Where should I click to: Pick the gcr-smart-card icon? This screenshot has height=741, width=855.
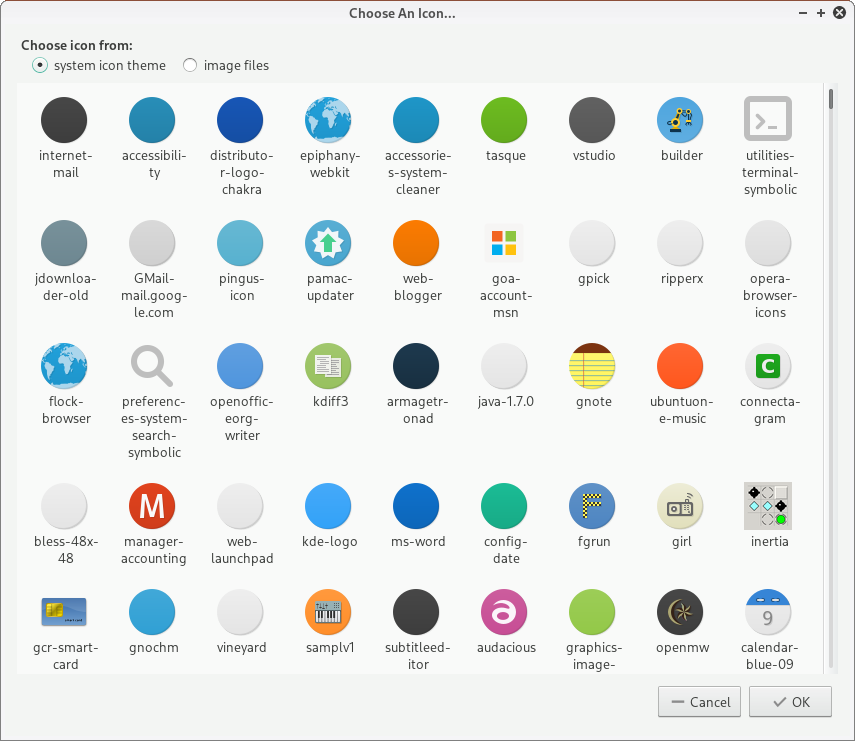point(64,612)
